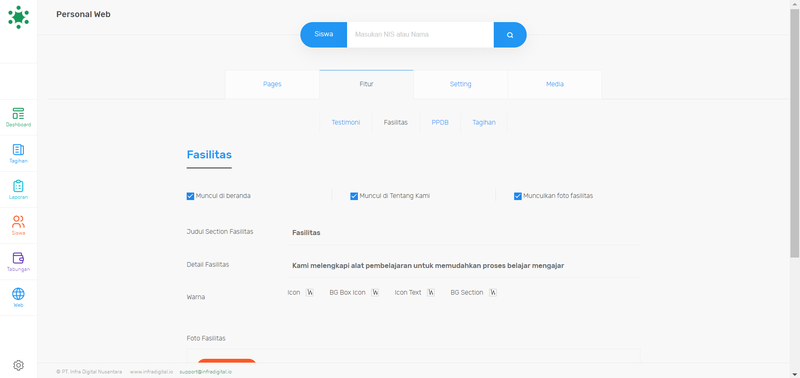Select the Fitur tab
This screenshot has height=378, width=800.
point(366,84)
